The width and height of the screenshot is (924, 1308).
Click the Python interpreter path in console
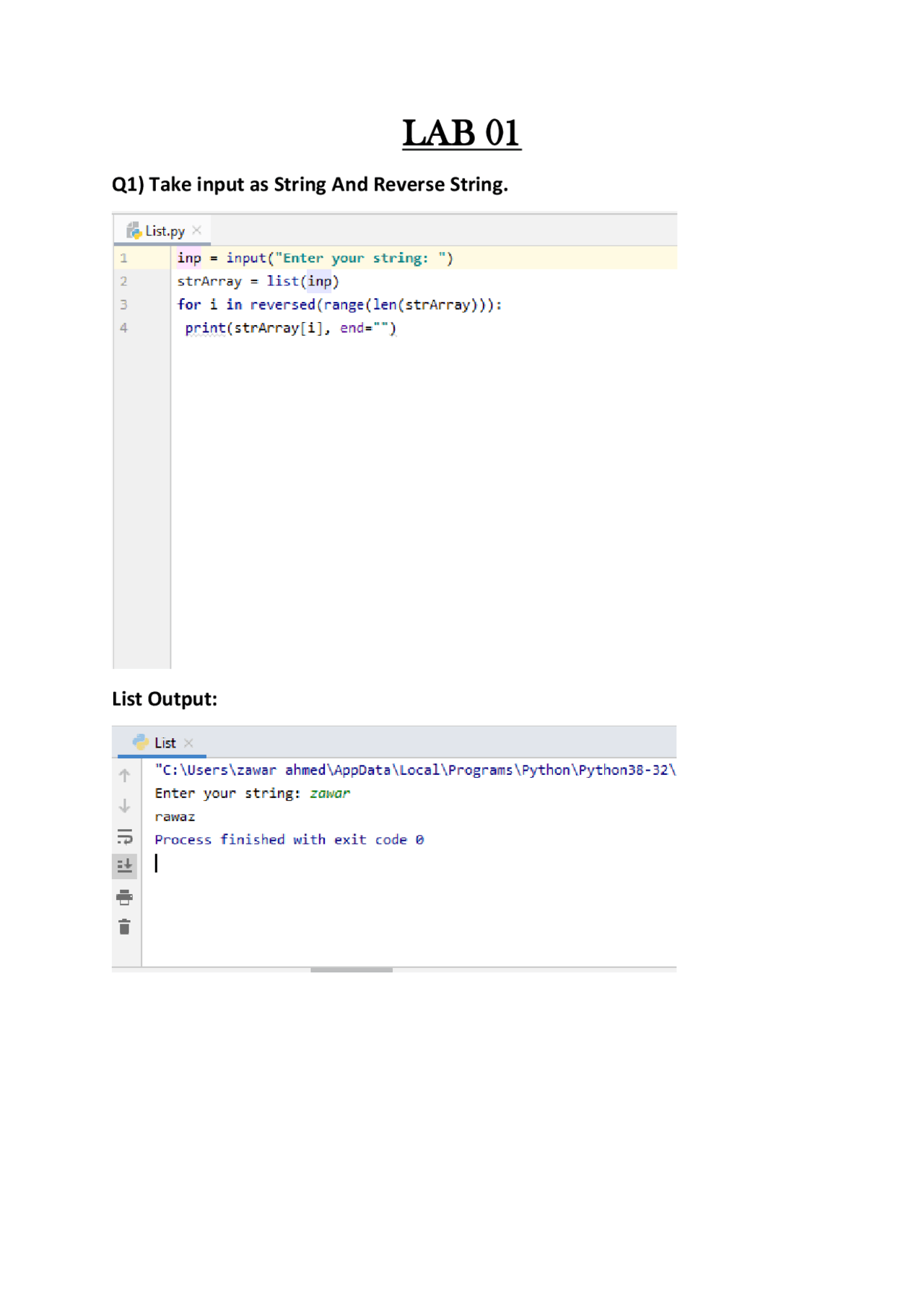414,770
